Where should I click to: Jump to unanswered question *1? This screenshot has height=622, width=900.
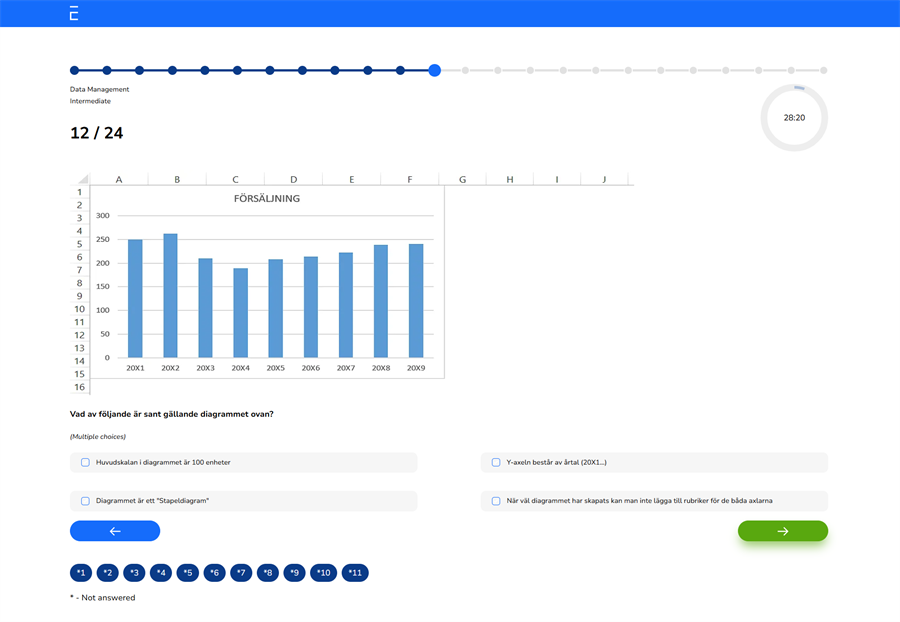(x=79, y=573)
